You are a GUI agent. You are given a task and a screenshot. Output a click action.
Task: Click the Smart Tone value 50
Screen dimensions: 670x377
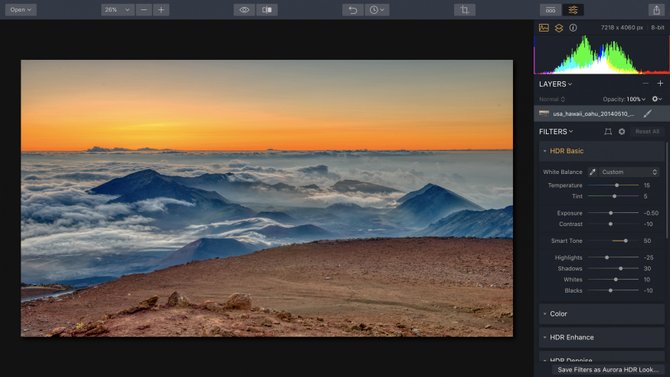coord(647,241)
